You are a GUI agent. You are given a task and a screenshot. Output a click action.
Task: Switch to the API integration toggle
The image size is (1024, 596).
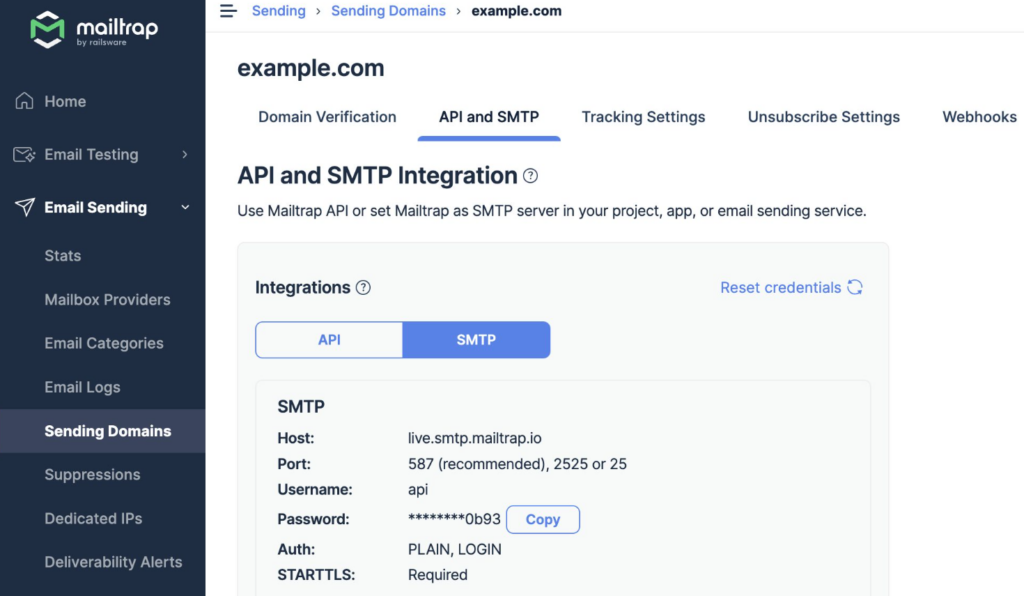pyautogui.click(x=329, y=339)
